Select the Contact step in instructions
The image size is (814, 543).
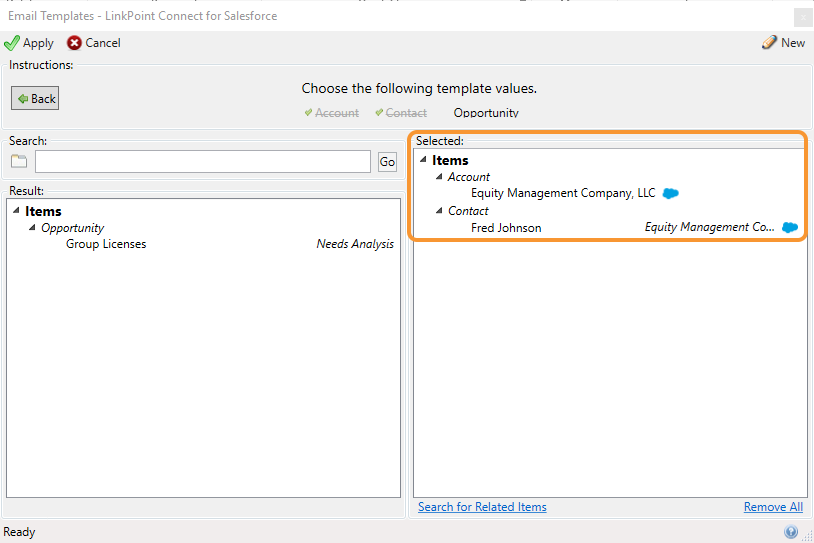click(406, 113)
